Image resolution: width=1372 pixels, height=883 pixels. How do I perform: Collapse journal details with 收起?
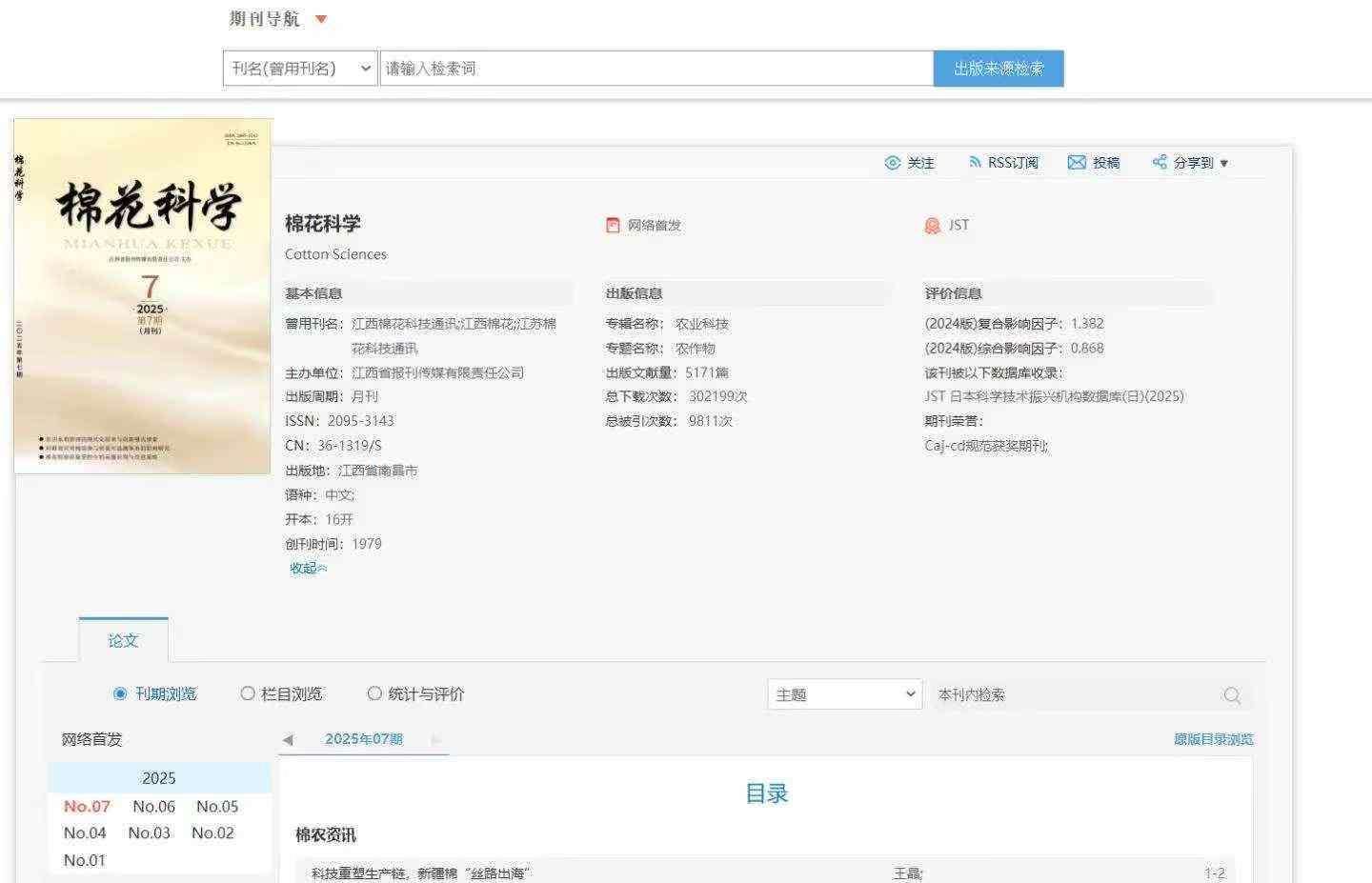tap(308, 568)
